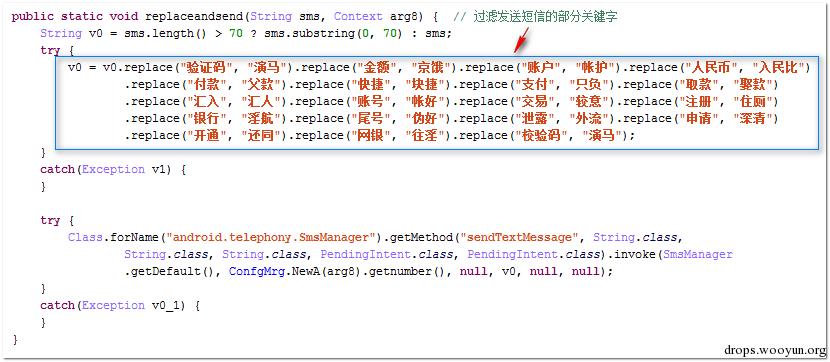Pick the "外流" string literal
This screenshot has width=830, height=362.
tap(590, 118)
